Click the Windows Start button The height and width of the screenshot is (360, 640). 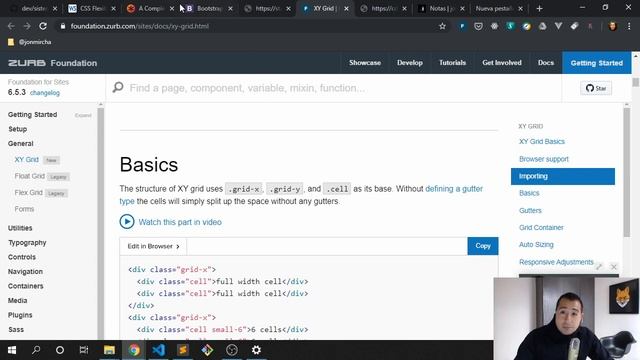tap(12, 350)
